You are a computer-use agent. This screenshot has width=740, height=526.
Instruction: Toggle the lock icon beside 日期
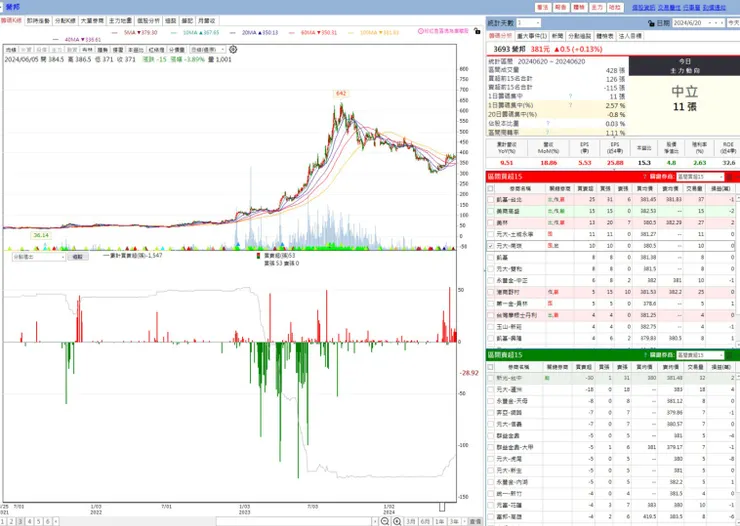pos(651,23)
